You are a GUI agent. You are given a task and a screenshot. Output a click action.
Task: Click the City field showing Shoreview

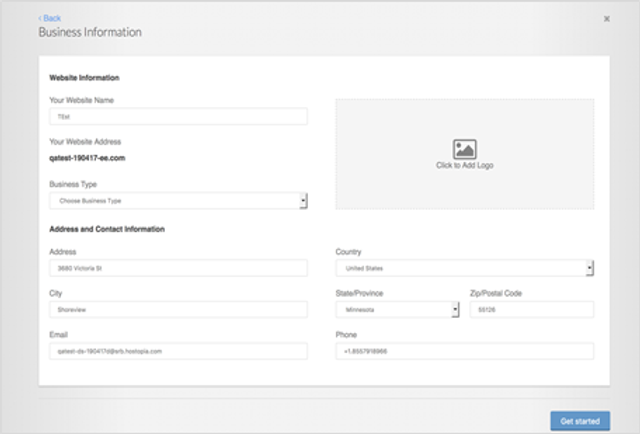click(x=178, y=309)
